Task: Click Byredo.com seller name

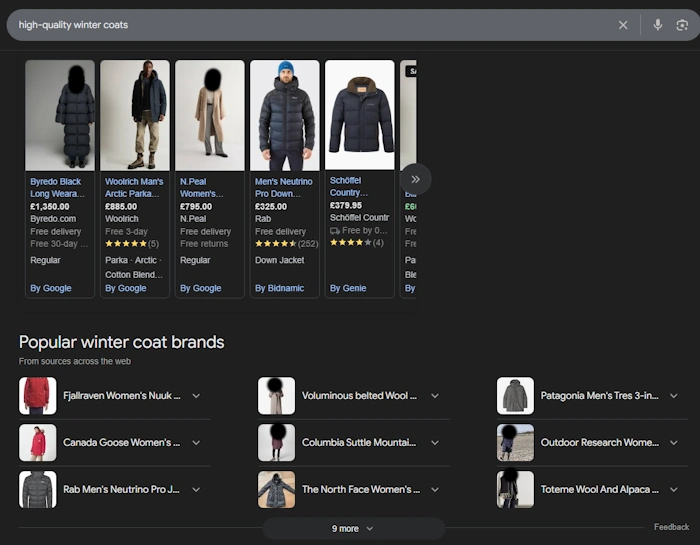Action: pos(53,219)
